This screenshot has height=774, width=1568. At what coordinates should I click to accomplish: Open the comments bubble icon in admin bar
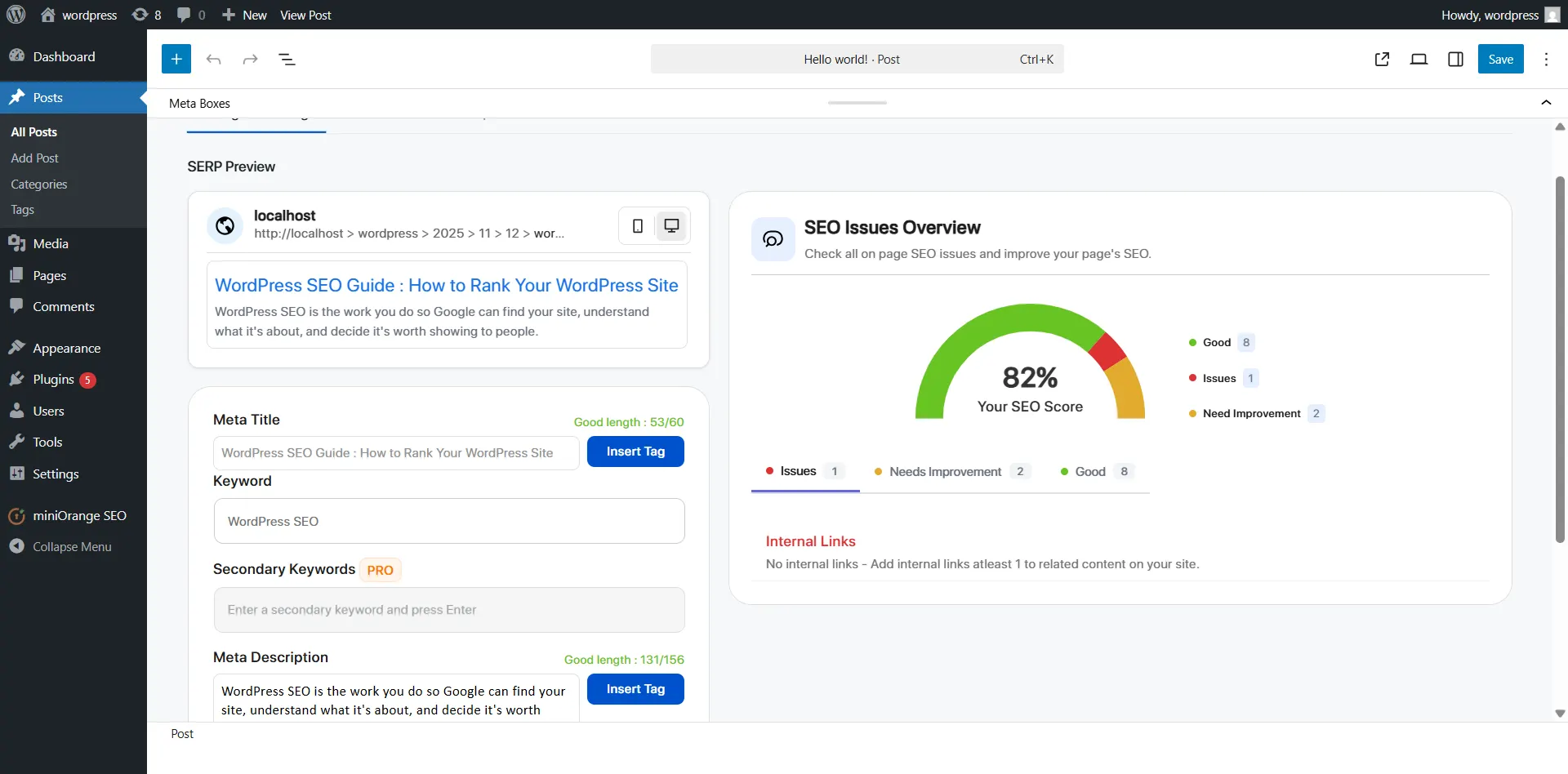pos(191,15)
